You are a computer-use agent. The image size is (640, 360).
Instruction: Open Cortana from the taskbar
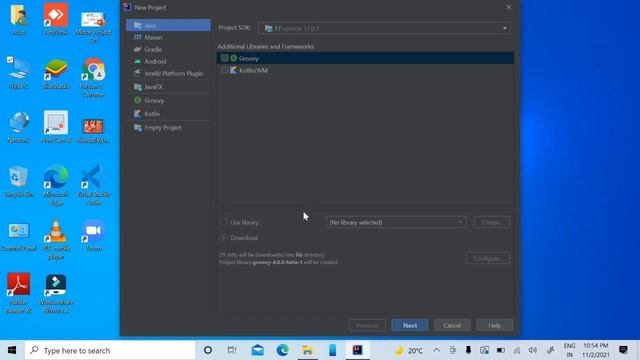[x=208, y=350]
